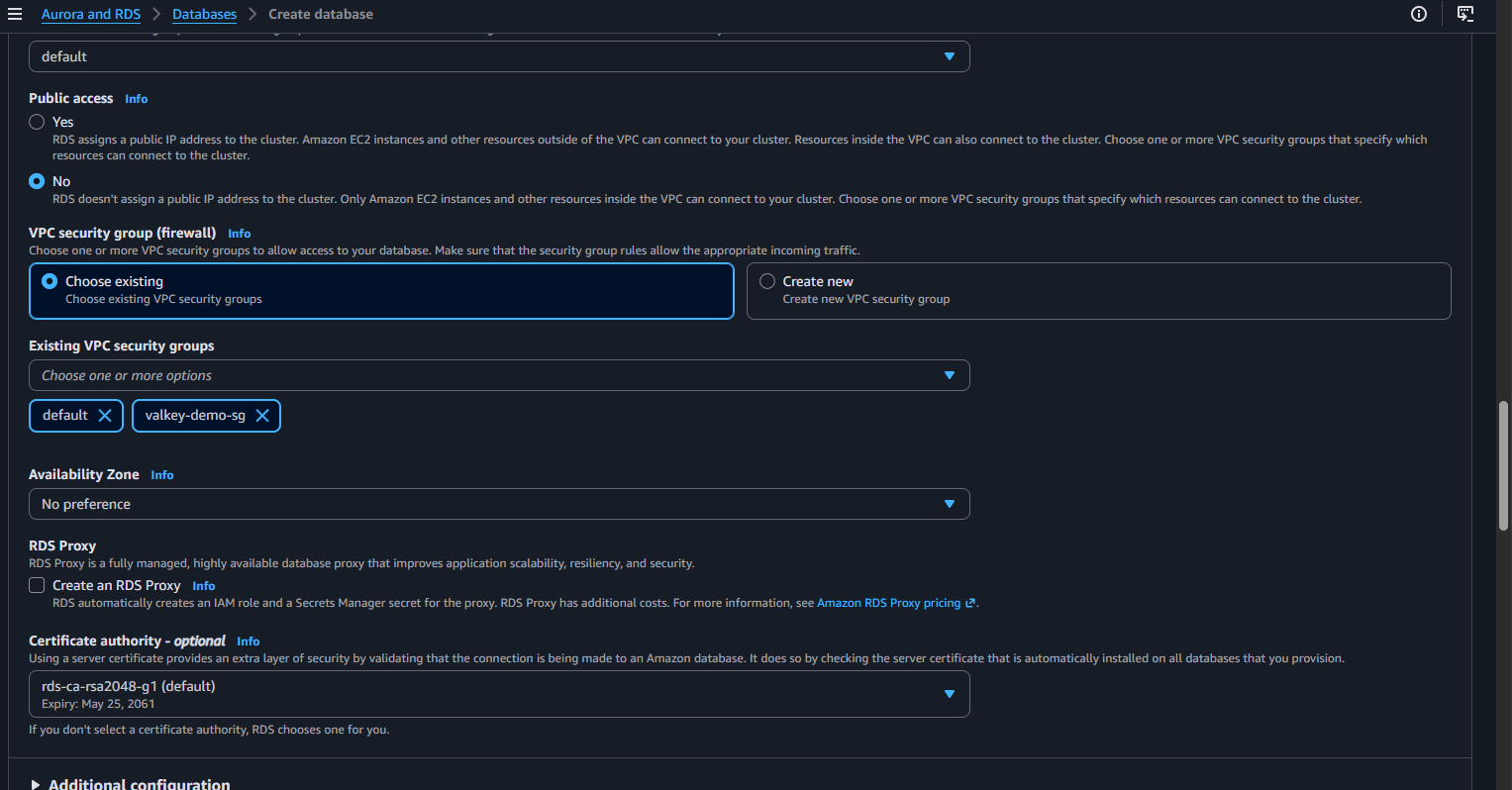Expand the Additional configuration section
The height and width of the screenshot is (790, 1512).
point(130,784)
